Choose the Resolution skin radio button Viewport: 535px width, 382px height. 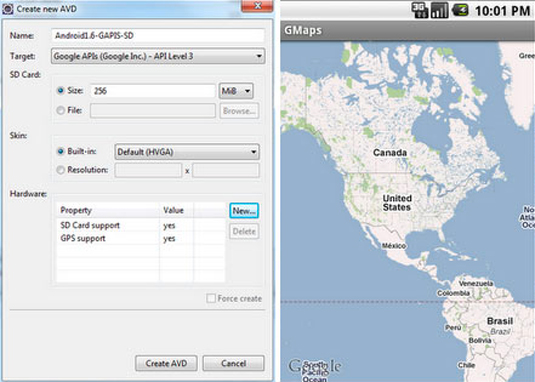(61, 170)
